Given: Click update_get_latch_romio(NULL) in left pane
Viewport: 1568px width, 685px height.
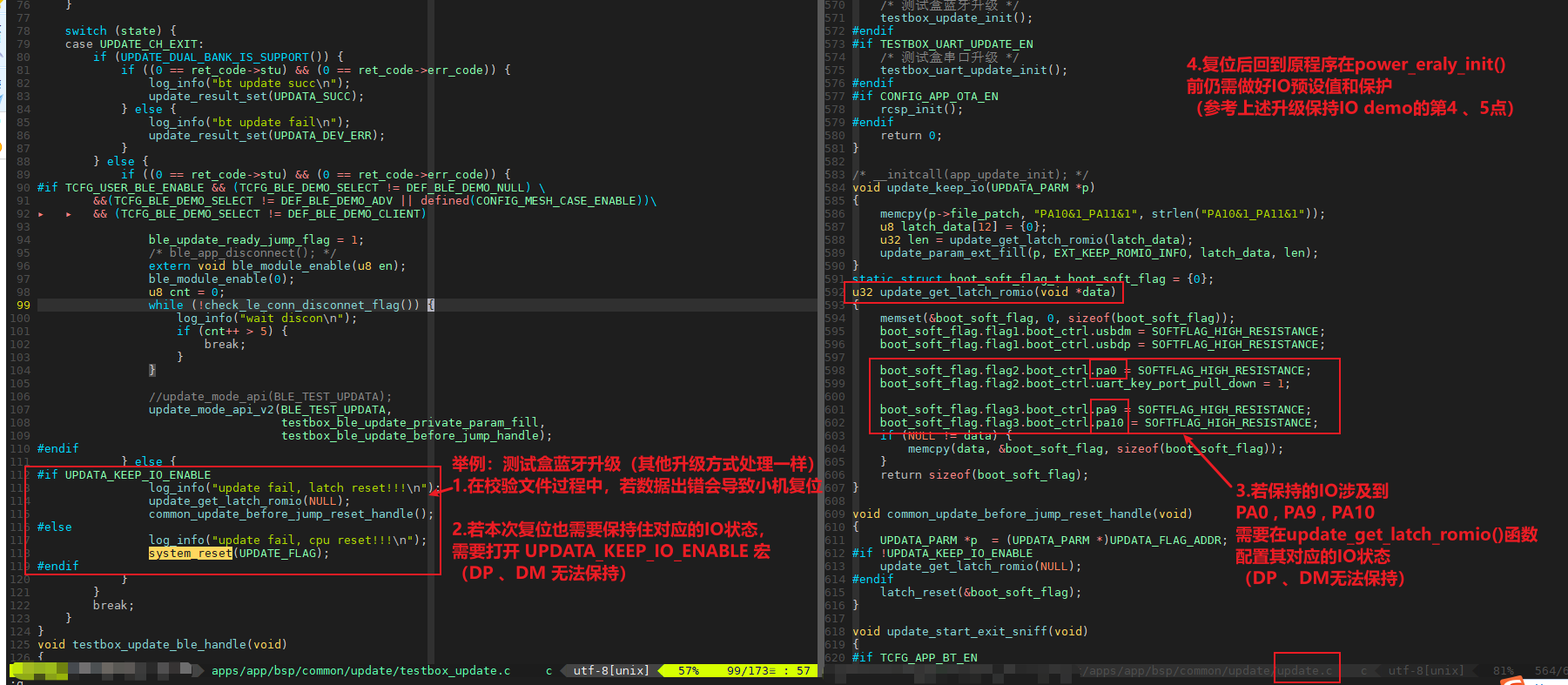Looking at the screenshot, I should pyautogui.click(x=249, y=500).
